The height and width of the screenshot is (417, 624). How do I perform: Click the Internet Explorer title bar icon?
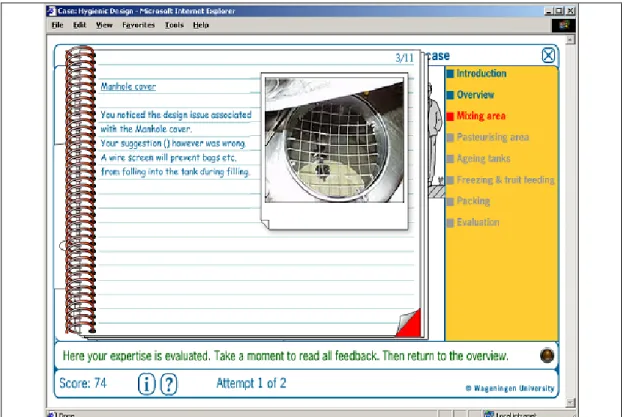pos(51,11)
